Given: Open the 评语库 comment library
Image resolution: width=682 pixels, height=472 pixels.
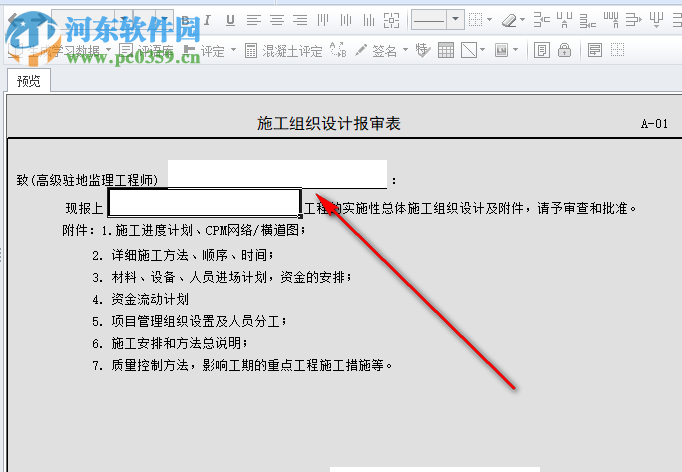Looking at the screenshot, I should [148, 51].
